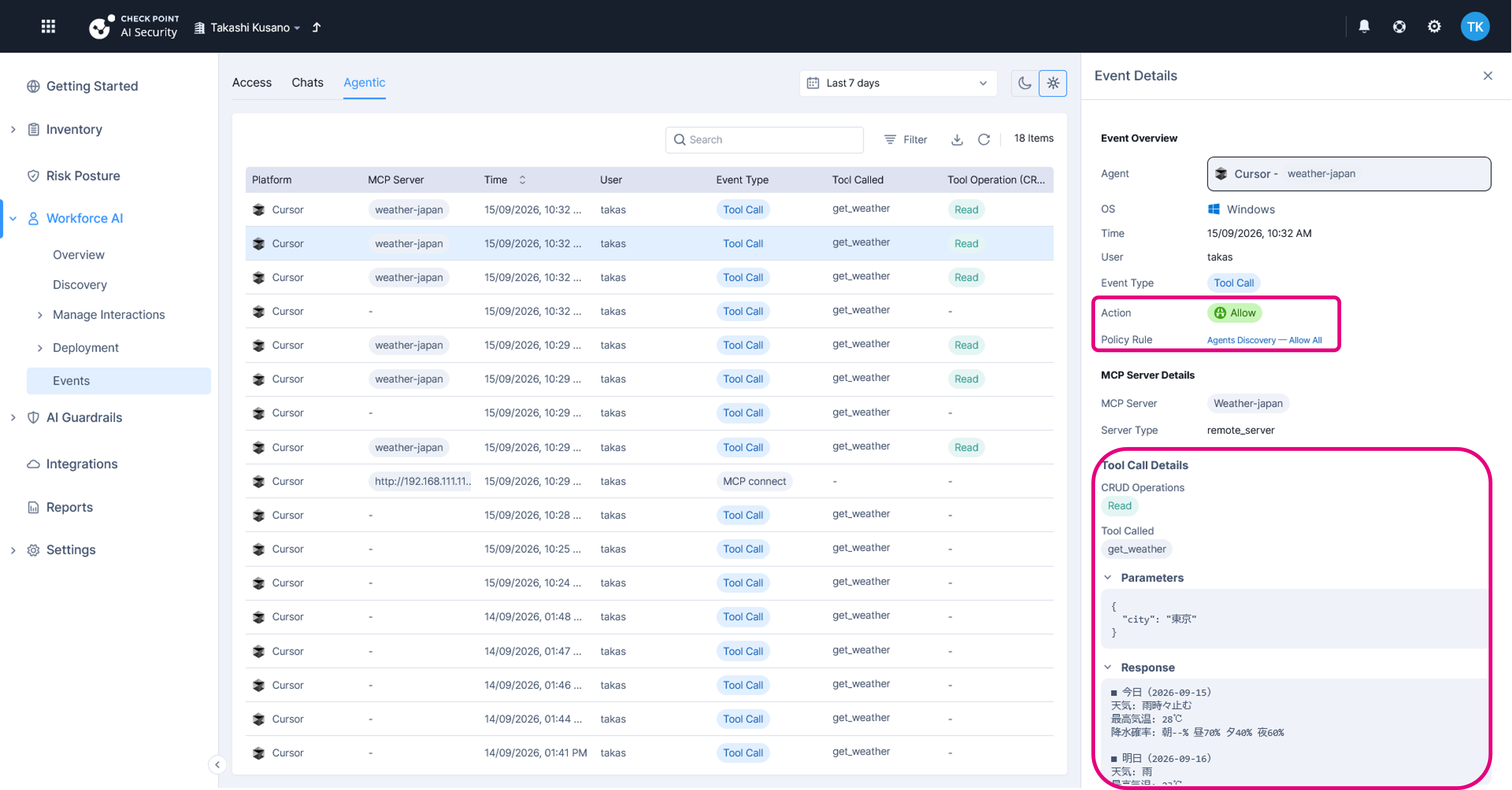Click the Search input field

(764, 140)
